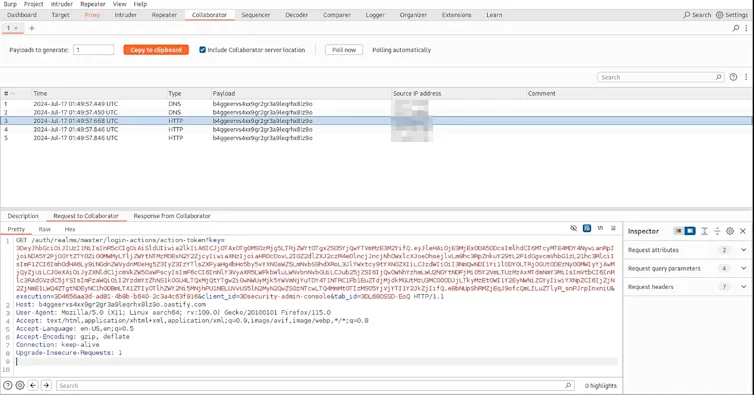Open the Description tab
This screenshot has height=395, width=754.
pyautogui.click(x=23, y=216)
